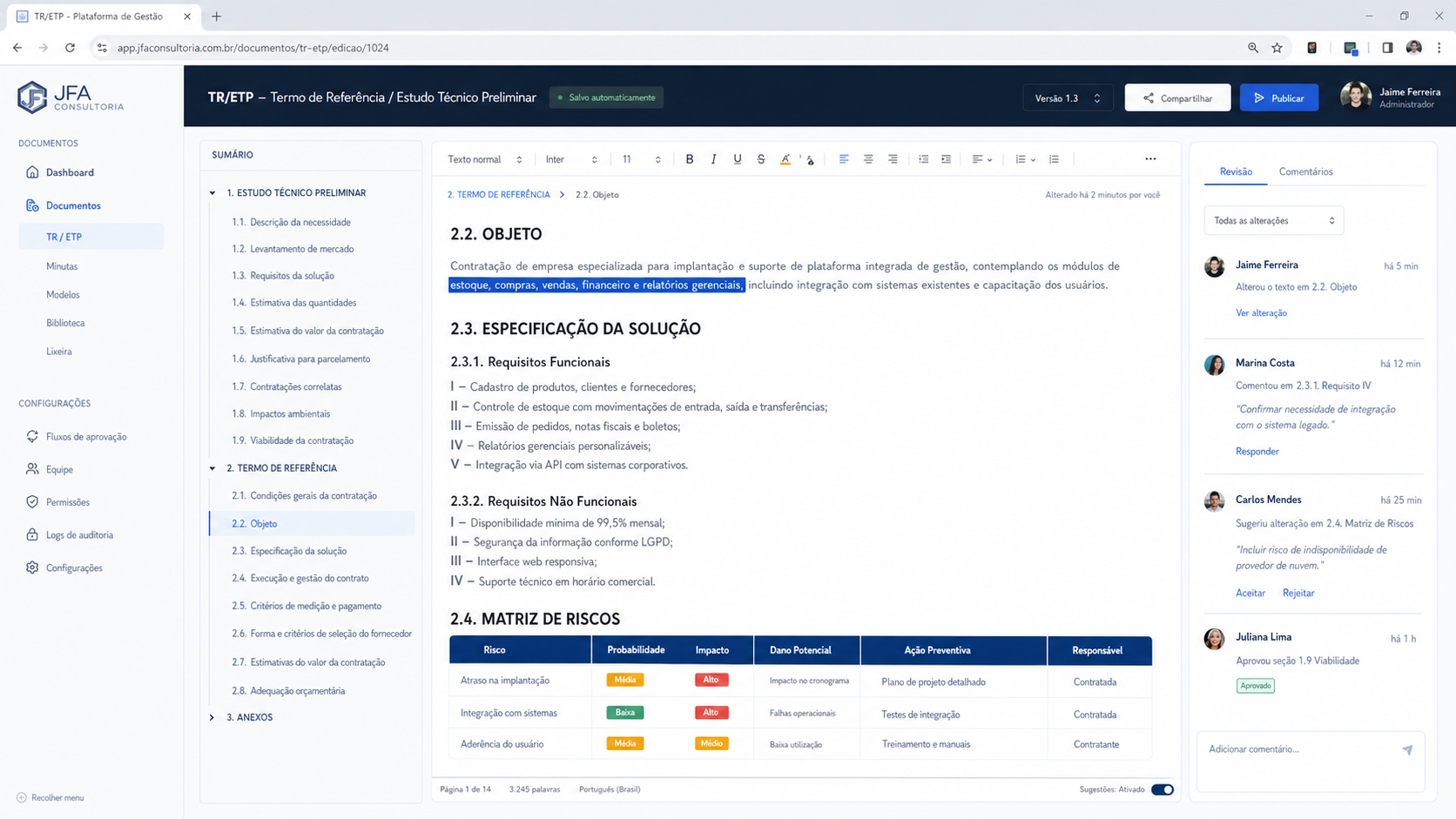Collapse 2. Termo de Referência tree
Viewport: 1456px width, 819px height.
(212, 468)
